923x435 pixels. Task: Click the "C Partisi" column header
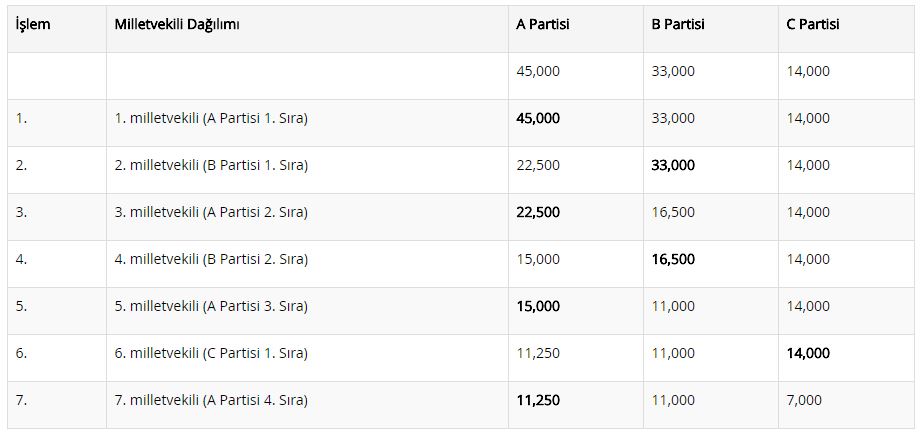tap(813, 24)
